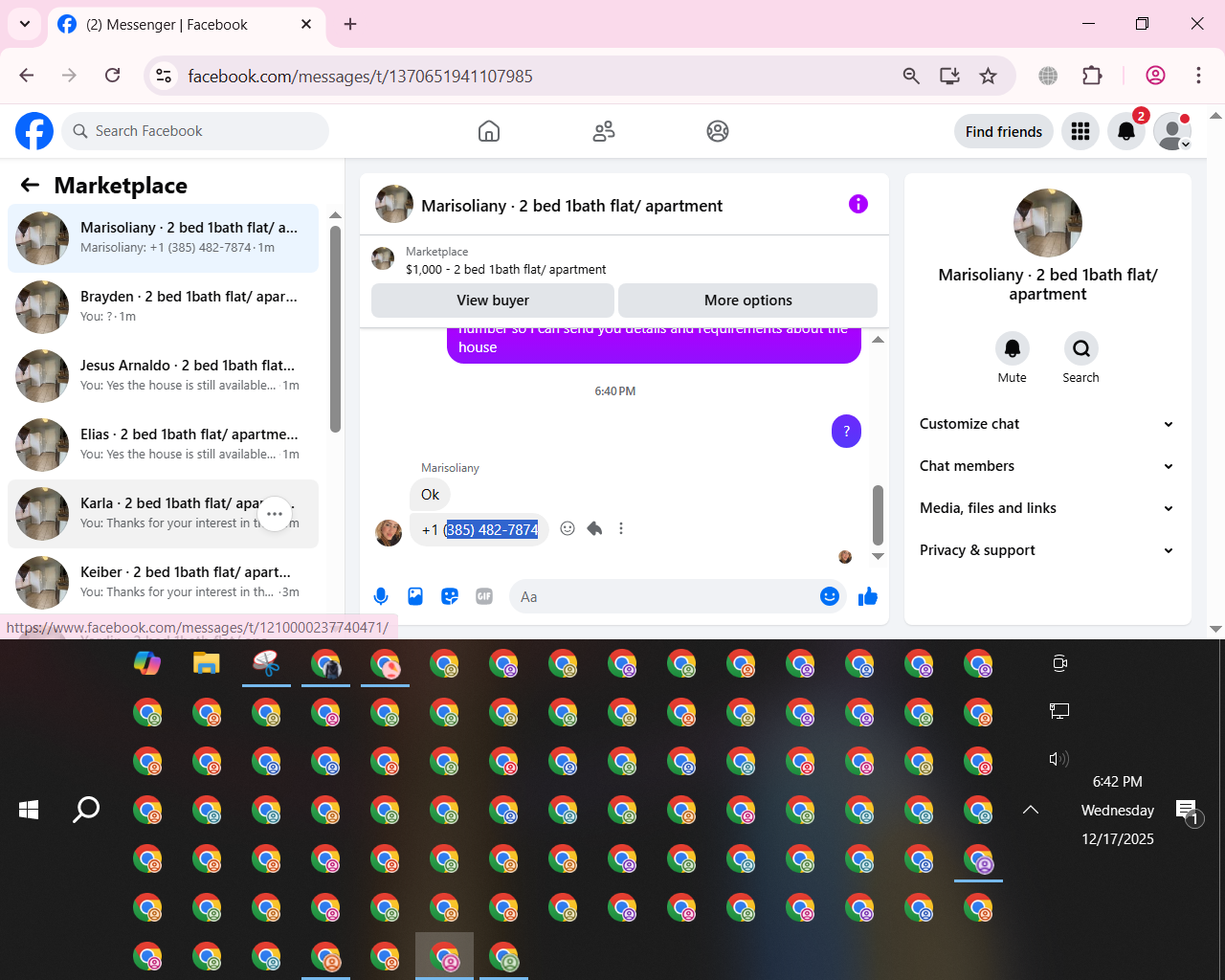Open new browser tab with plus

(350, 24)
